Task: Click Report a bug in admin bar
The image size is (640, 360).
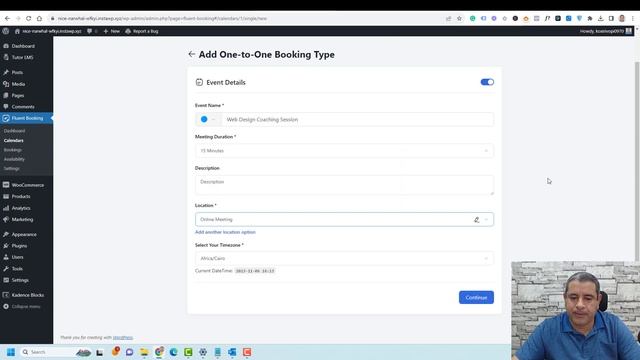Action: [x=142, y=31]
